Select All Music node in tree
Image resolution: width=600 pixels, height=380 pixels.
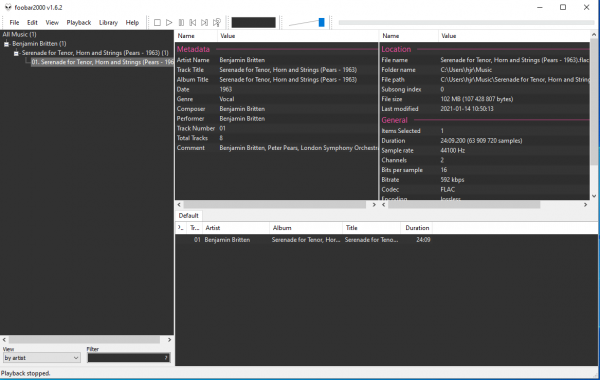point(20,34)
